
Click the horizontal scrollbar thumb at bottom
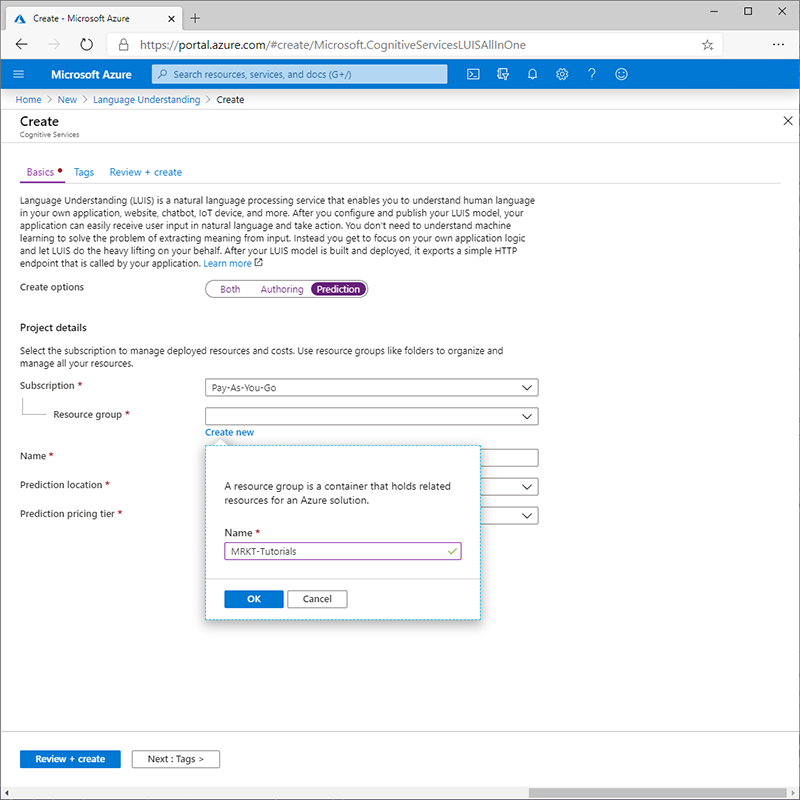click(x=657, y=793)
